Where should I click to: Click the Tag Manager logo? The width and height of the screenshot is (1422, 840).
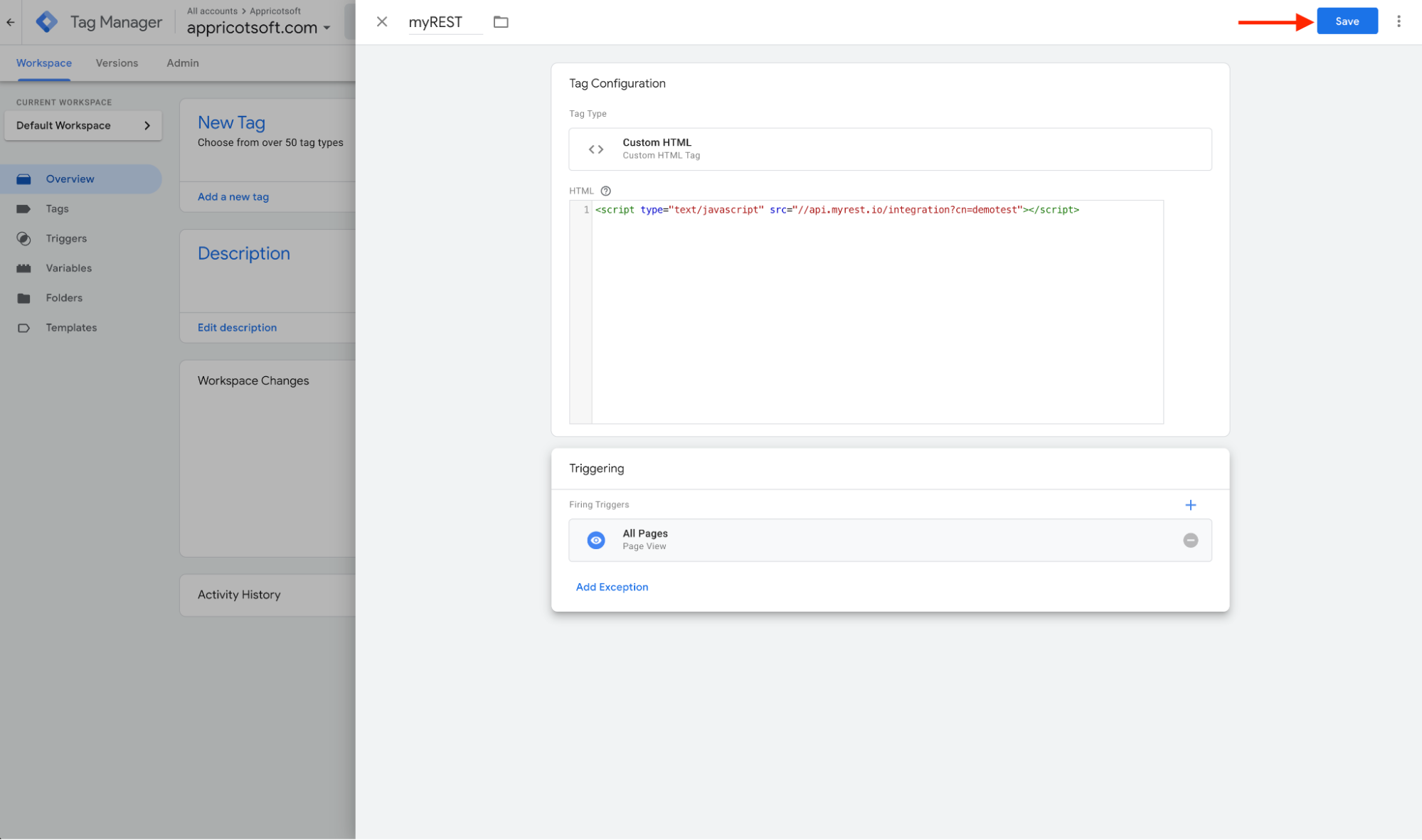pos(47,22)
